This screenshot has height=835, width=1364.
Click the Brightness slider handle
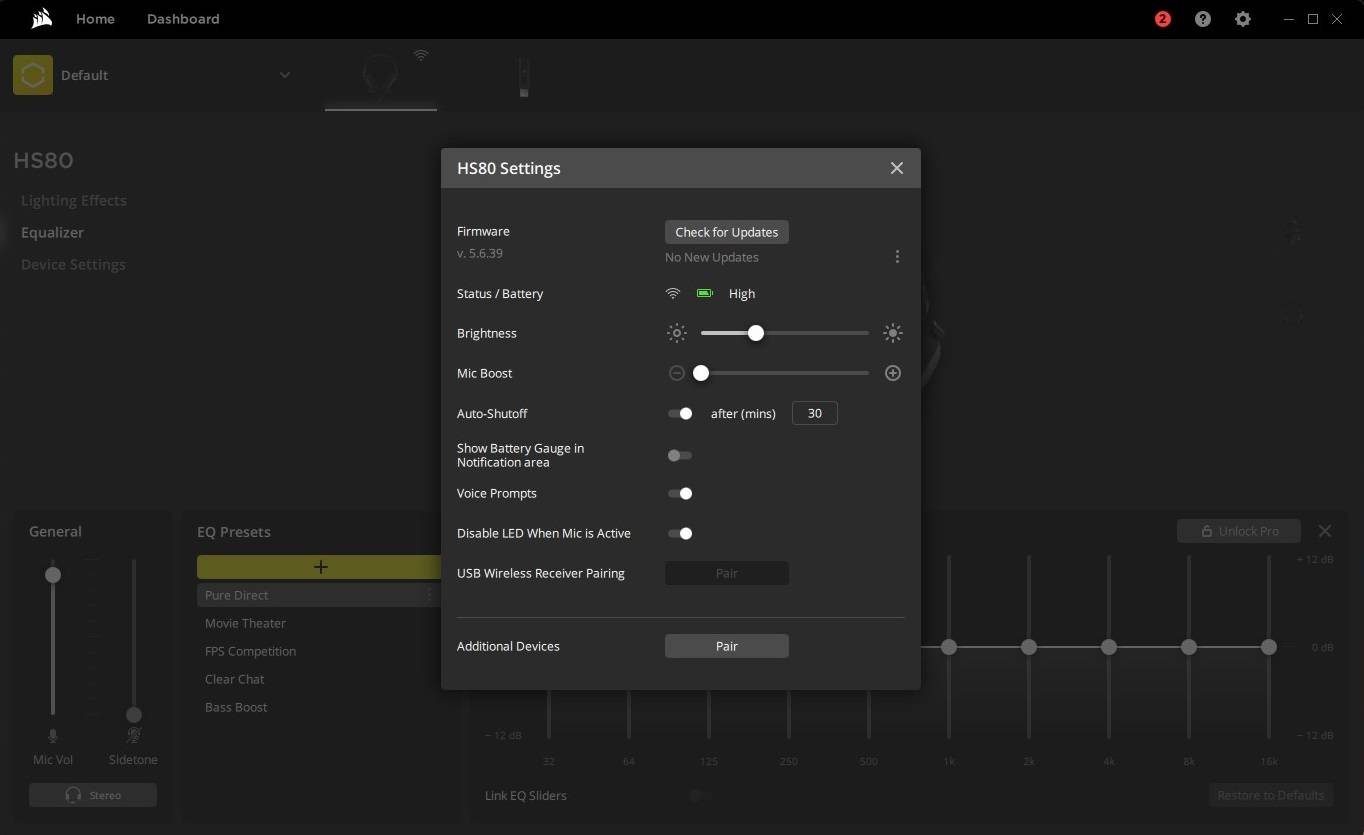756,333
